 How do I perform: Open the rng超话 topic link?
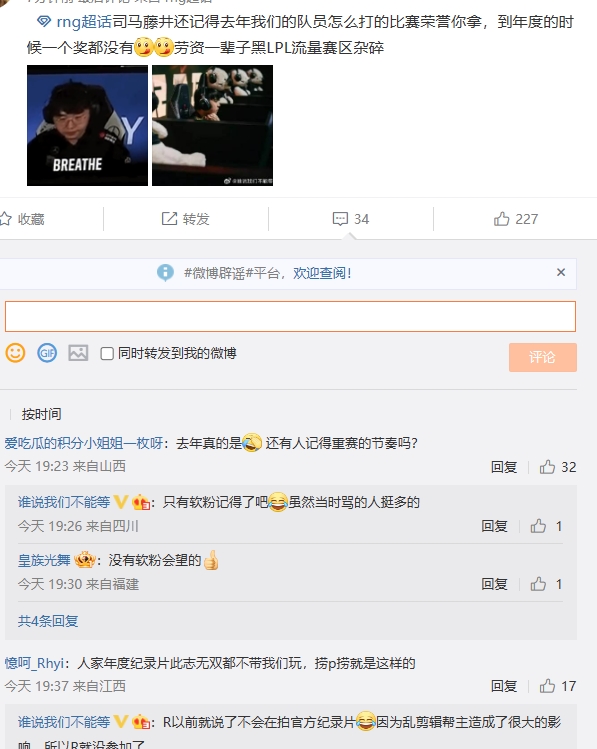(x=84, y=22)
